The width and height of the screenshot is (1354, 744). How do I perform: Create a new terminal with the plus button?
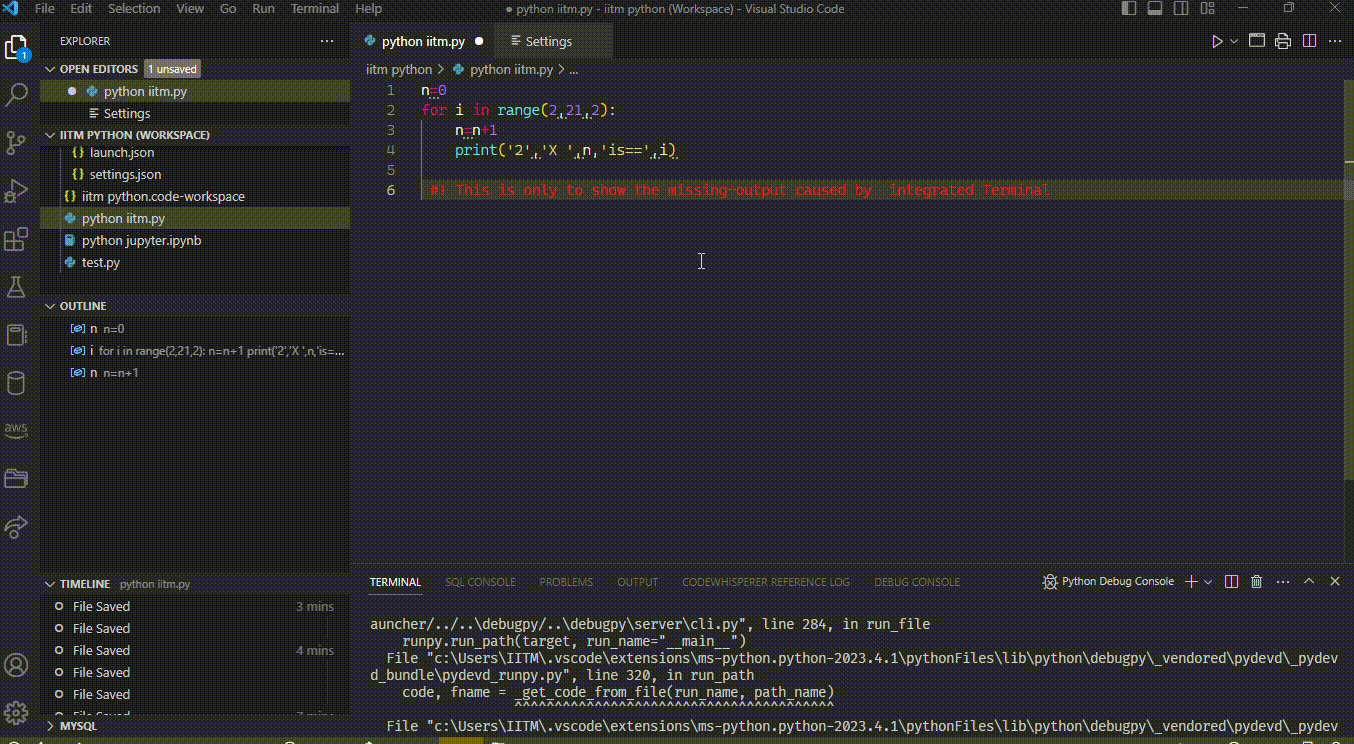[1190, 581]
